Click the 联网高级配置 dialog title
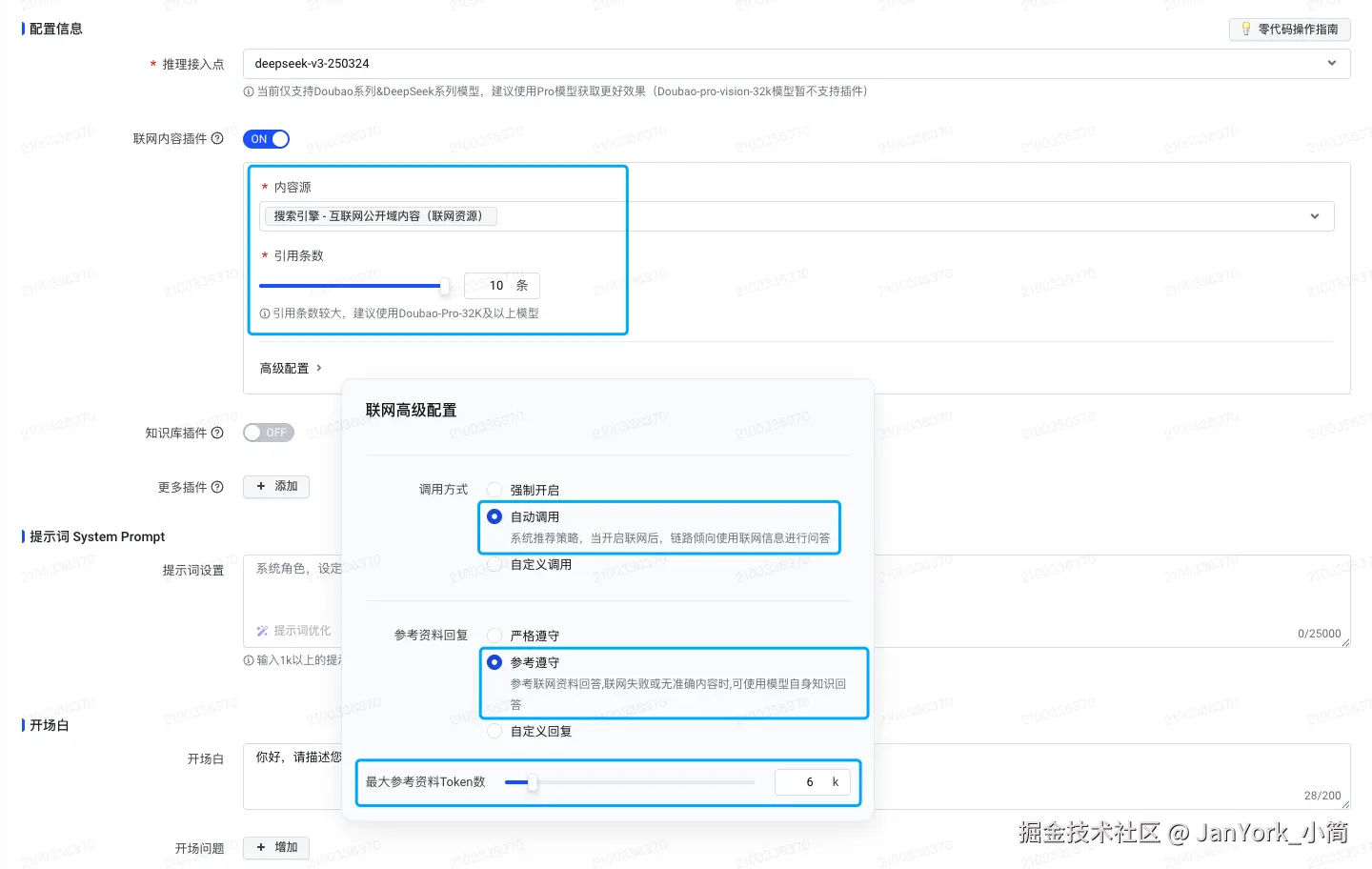1372x869 pixels. (x=411, y=411)
